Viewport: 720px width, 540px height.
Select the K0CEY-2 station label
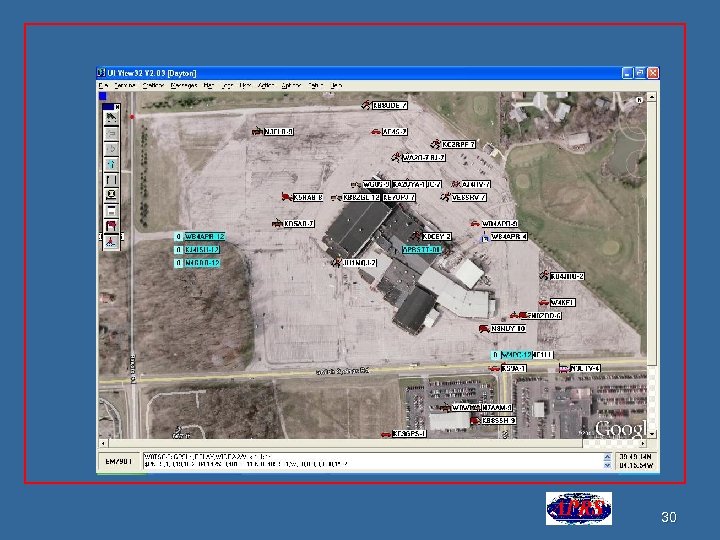[x=436, y=236]
